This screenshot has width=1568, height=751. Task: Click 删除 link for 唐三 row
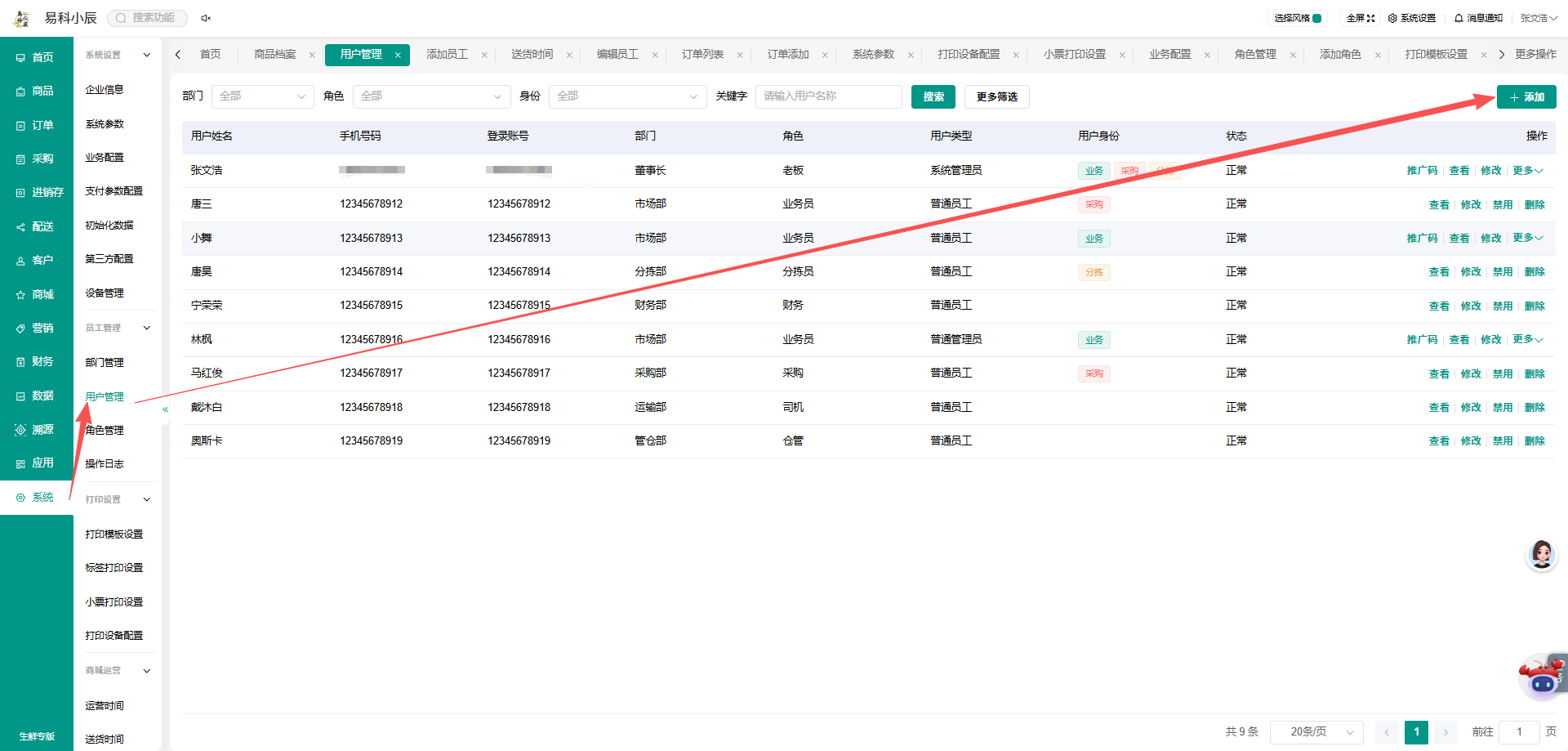1535,205
